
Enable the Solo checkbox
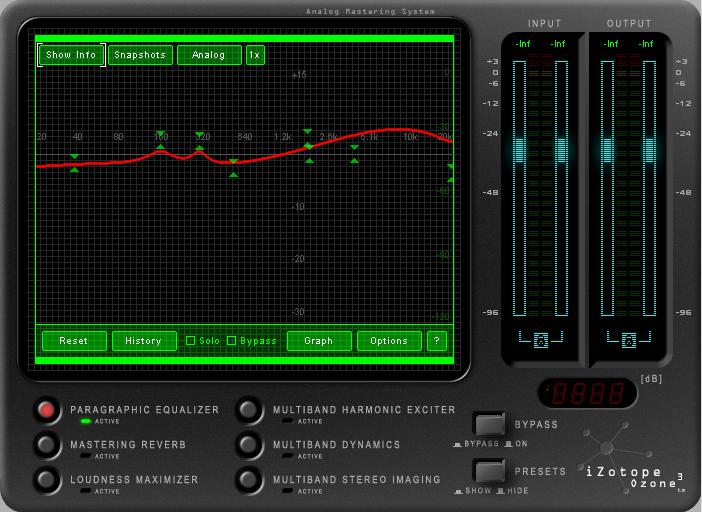(x=190, y=341)
